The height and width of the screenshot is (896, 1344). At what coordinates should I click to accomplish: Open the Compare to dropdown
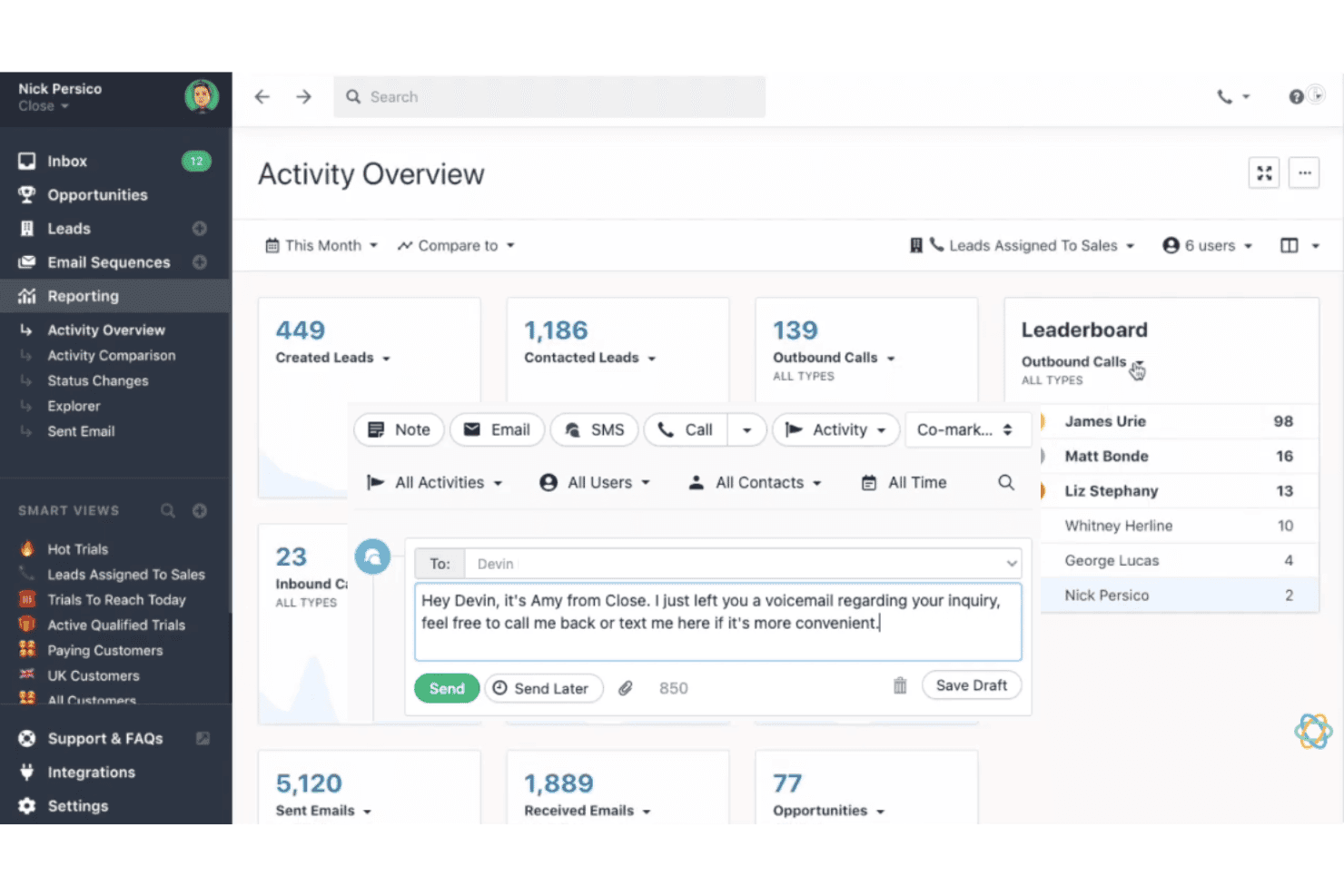[x=456, y=246]
